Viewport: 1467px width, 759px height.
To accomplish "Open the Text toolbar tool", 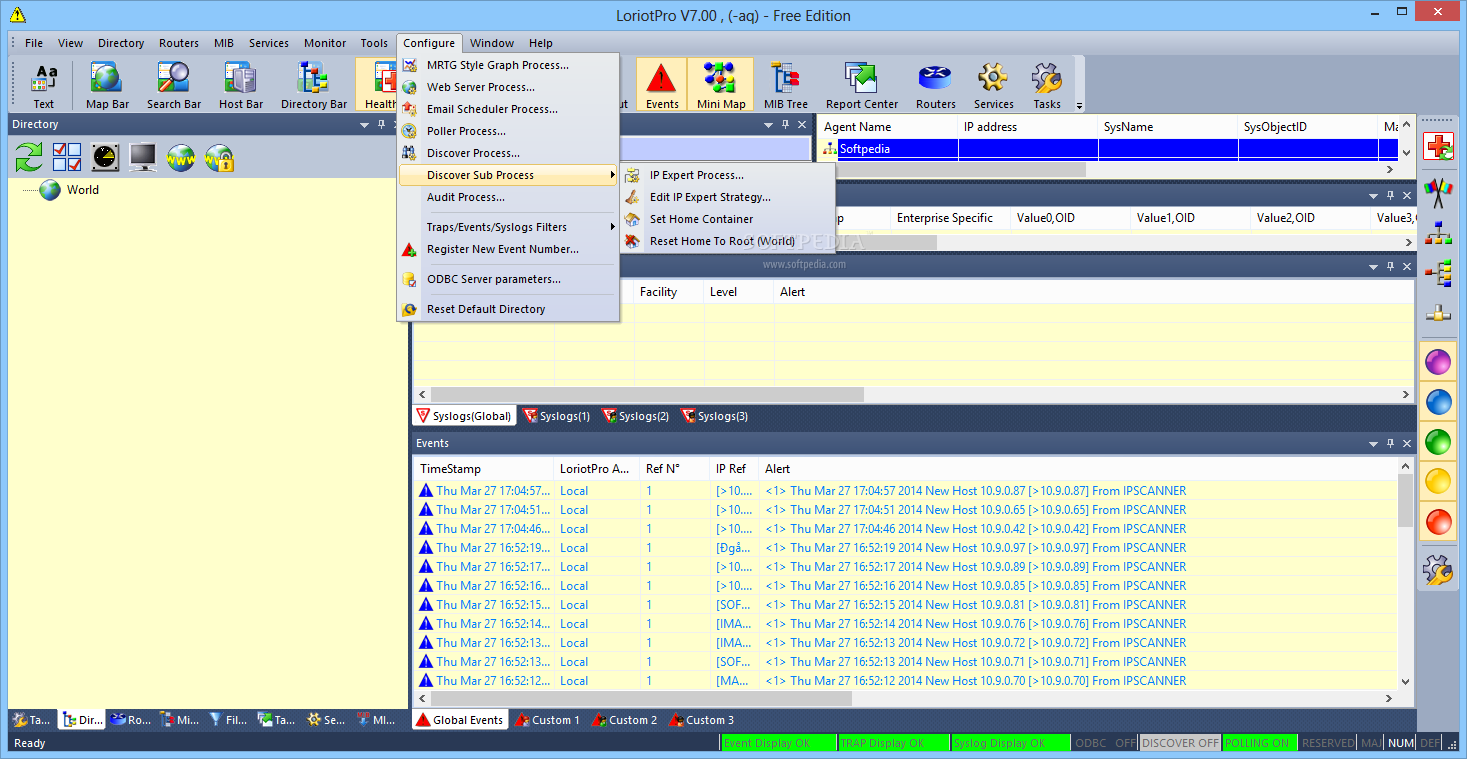I will tap(44, 85).
